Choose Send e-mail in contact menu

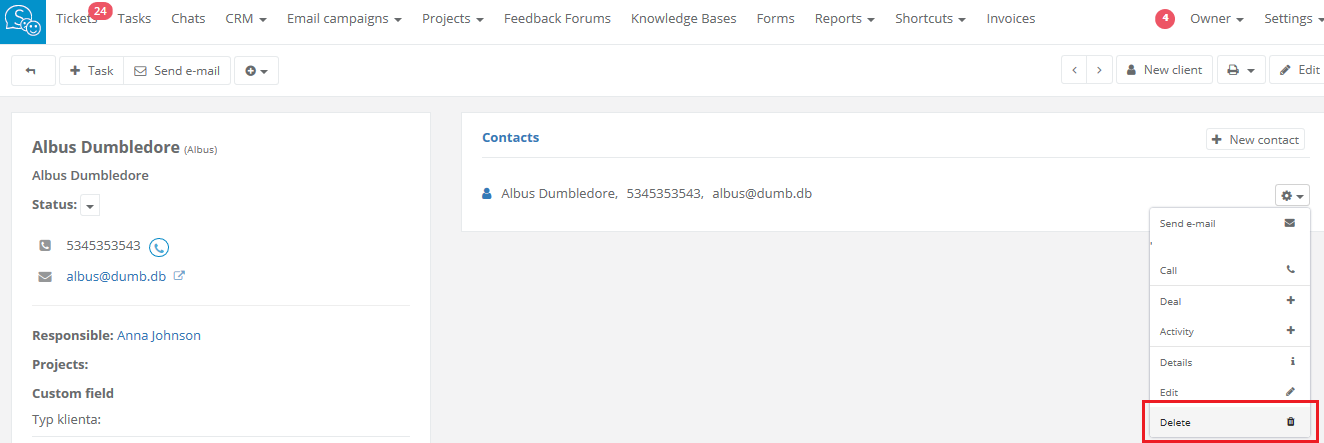[1229, 223]
